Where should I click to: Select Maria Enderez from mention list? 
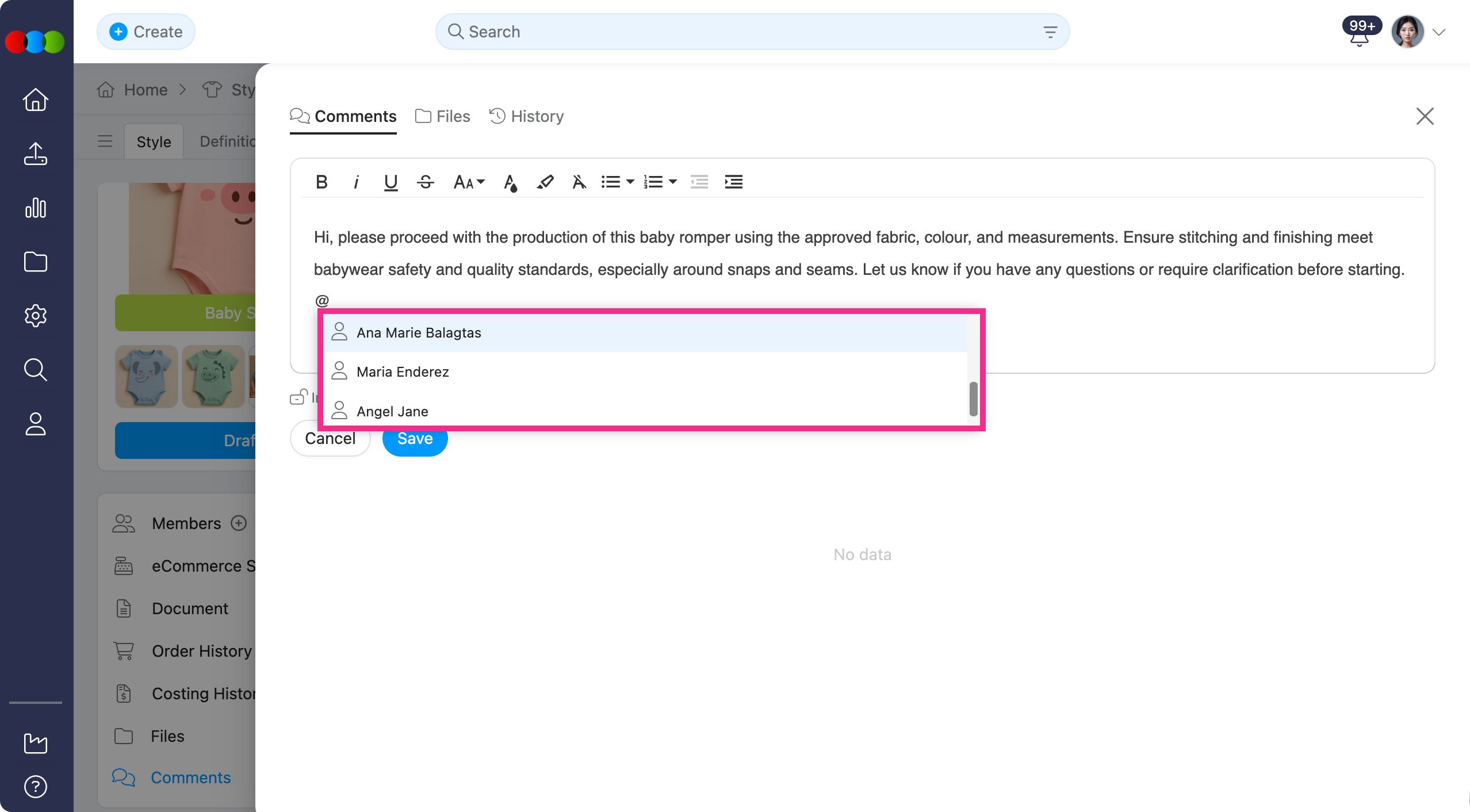[x=403, y=371]
